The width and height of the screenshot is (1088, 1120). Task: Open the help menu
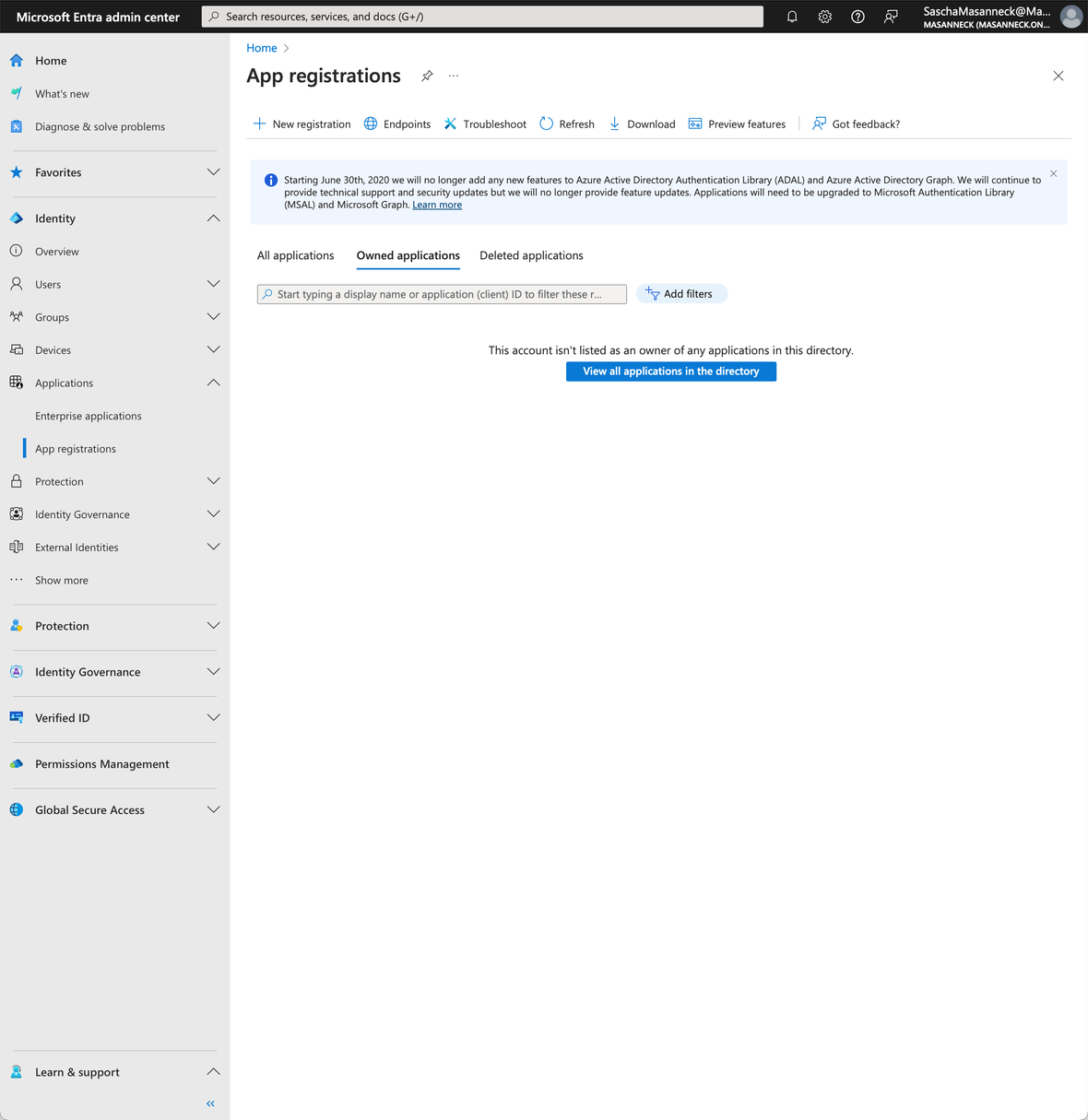point(857,16)
